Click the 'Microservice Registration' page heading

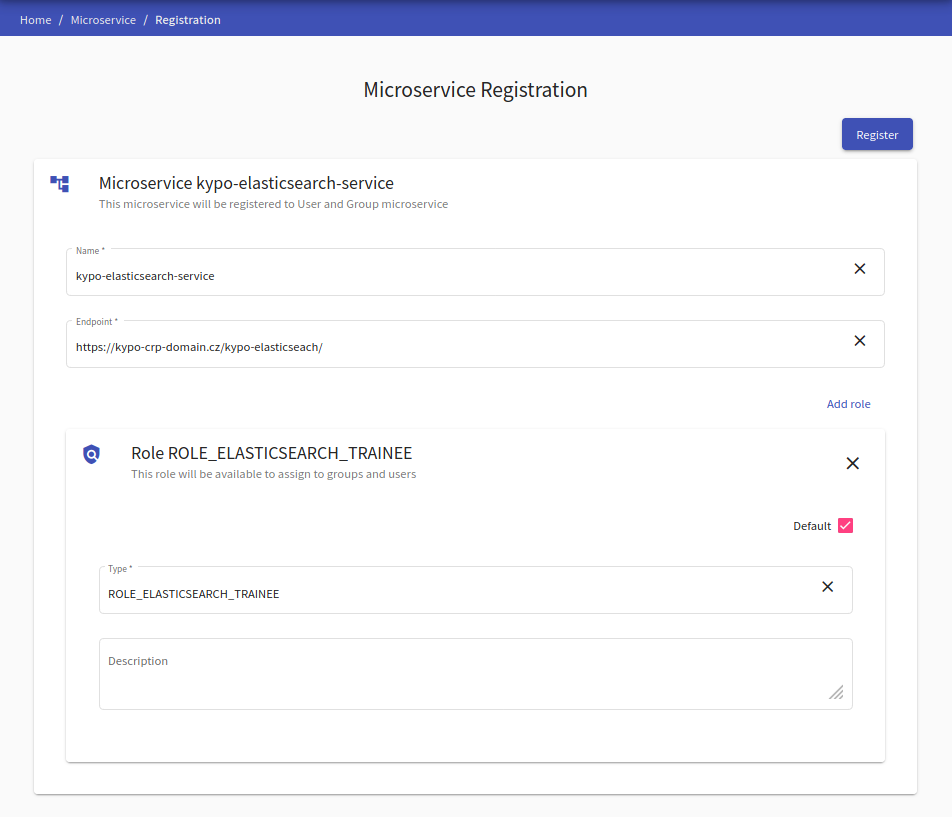click(x=475, y=90)
